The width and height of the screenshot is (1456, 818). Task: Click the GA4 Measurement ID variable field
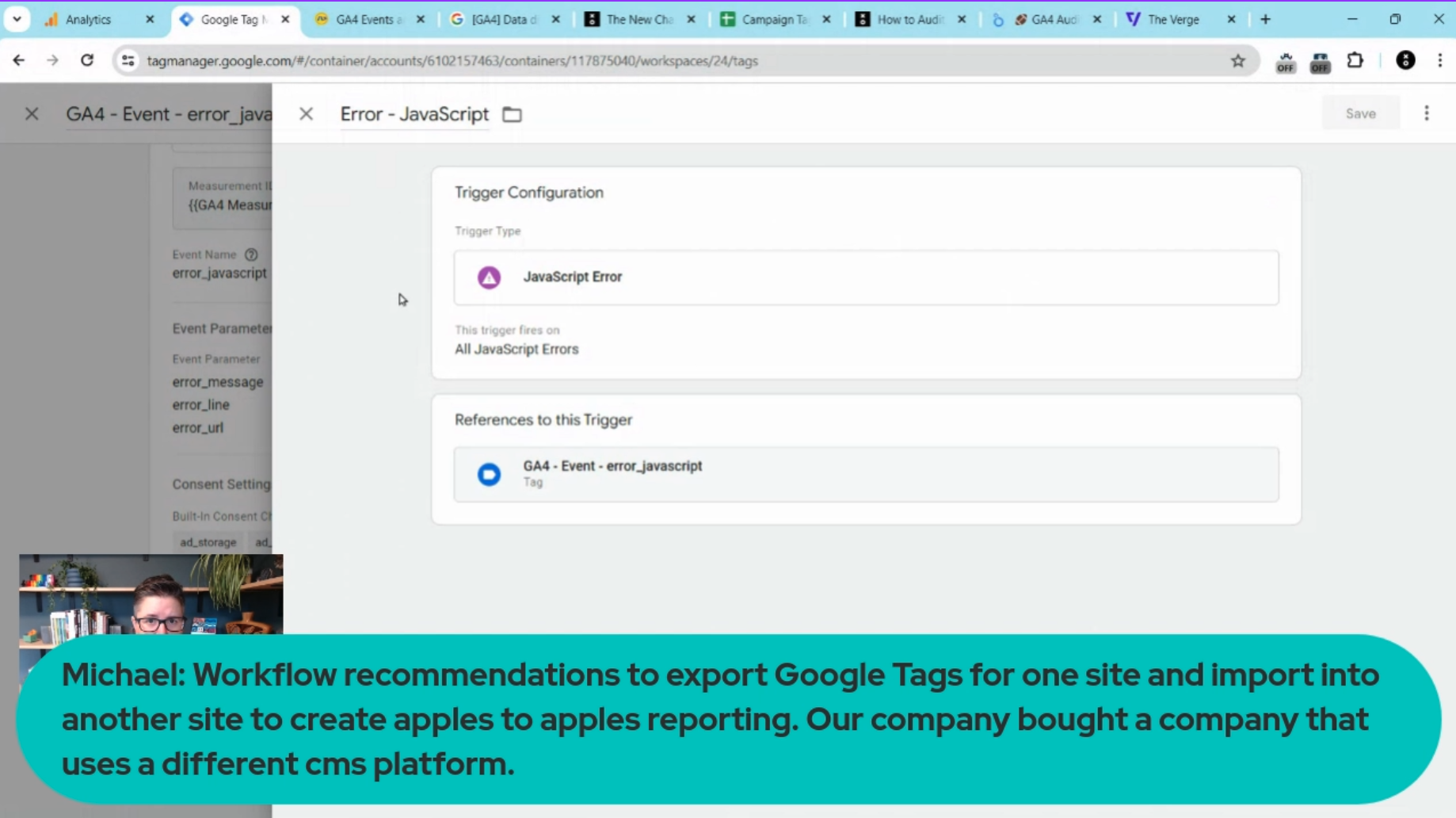[x=223, y=198]
